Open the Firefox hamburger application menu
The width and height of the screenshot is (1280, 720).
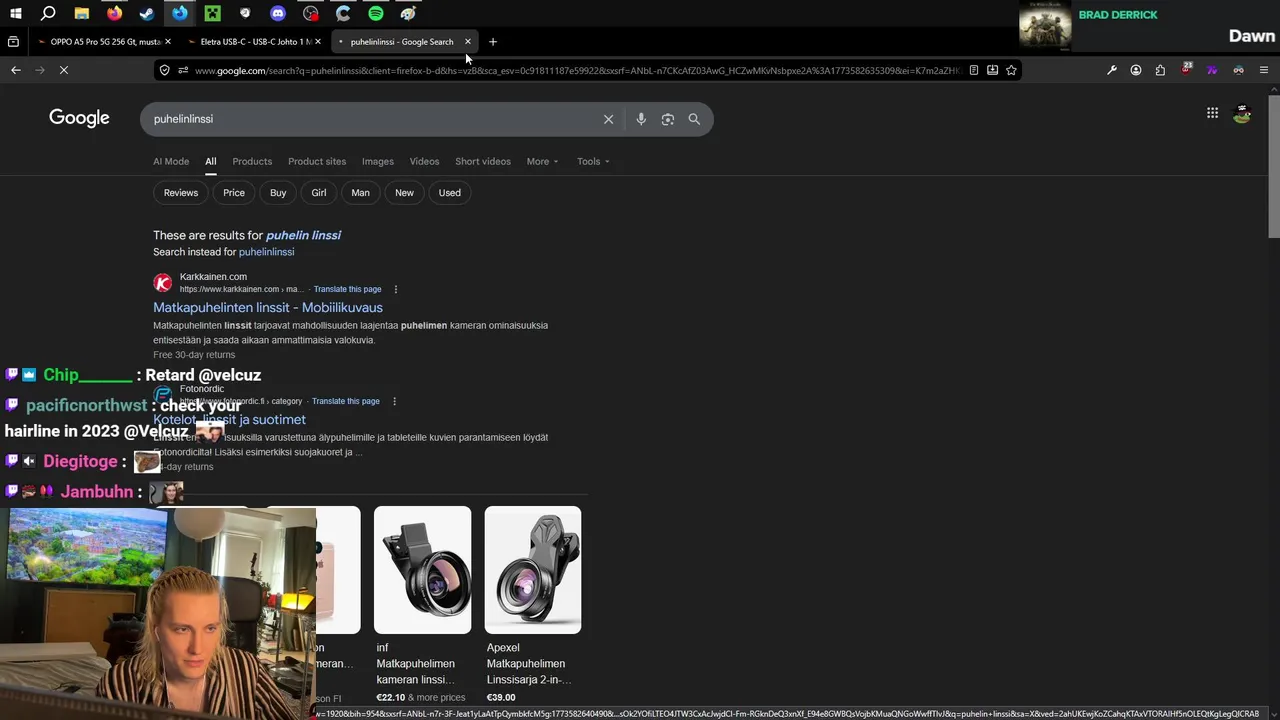(1264, 70)
